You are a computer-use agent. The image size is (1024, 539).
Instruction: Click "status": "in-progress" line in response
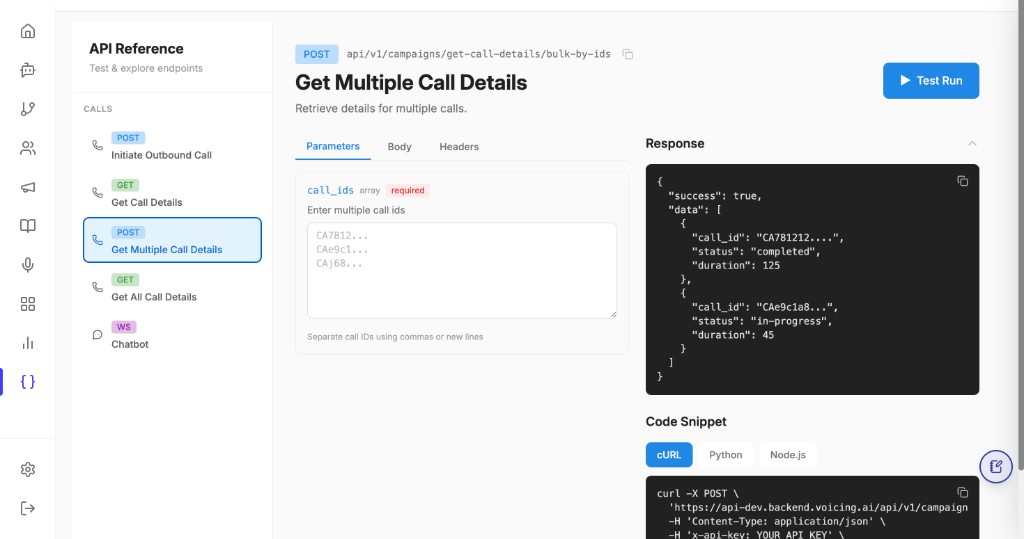tap(761, 321)
